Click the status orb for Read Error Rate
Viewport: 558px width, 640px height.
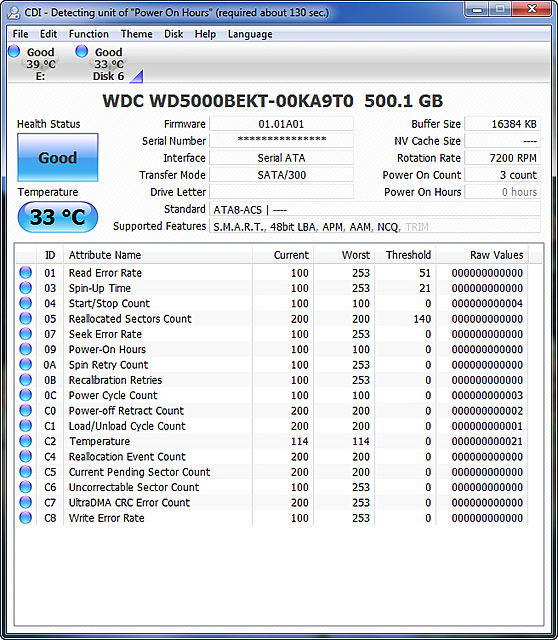tap(25, 272)
